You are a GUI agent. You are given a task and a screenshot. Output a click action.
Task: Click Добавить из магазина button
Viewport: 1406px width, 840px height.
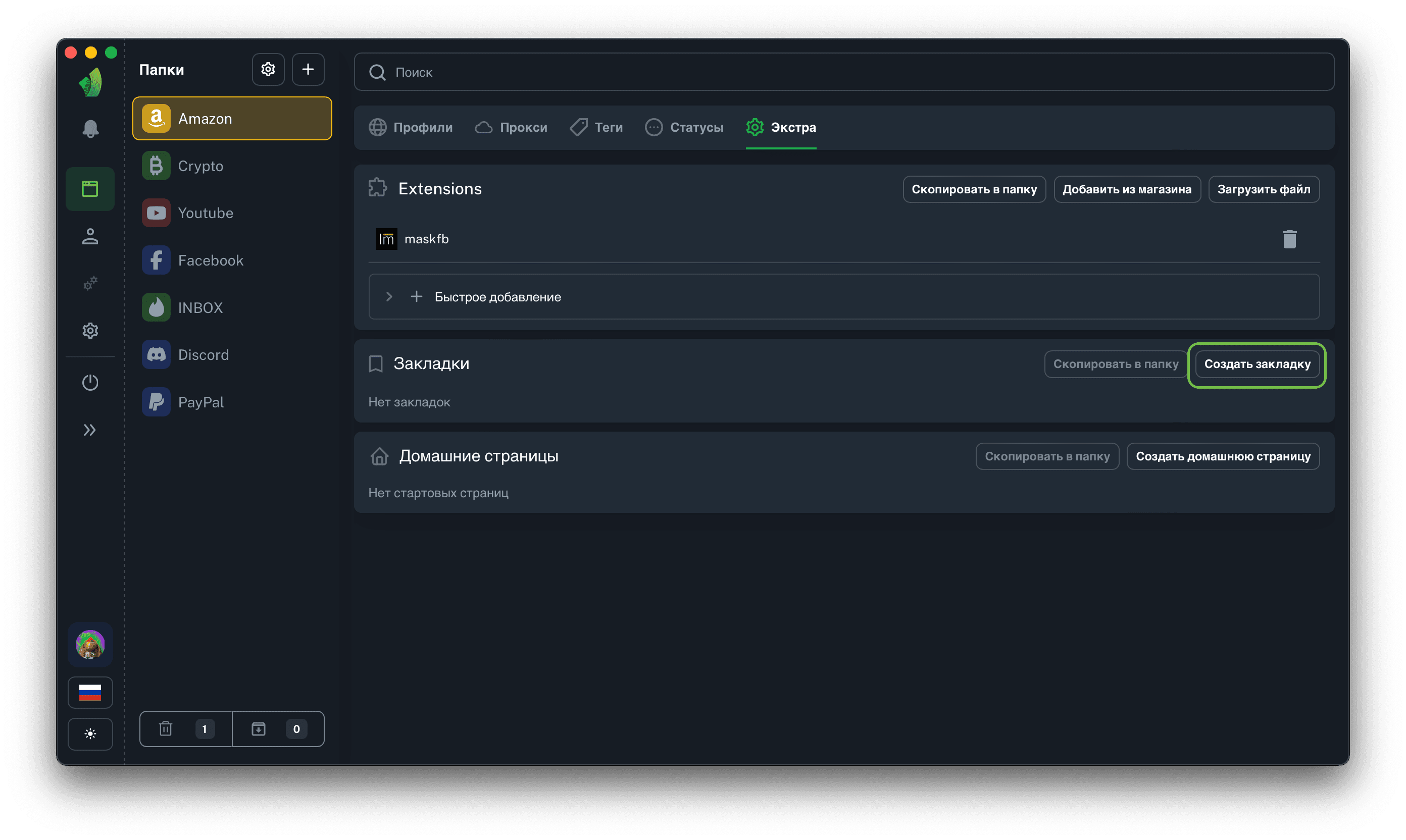(x=1126, y=189)
